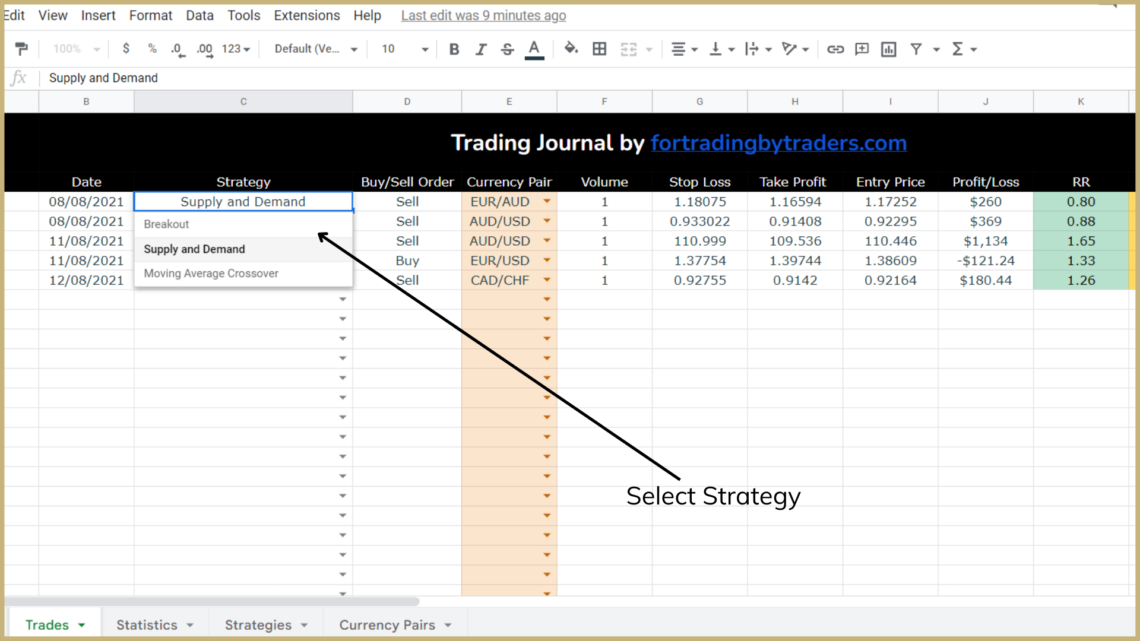The height and width of the screenshot is (641, 1140).
Task: View version history via last edit link
Action: [x=483, y=15]
